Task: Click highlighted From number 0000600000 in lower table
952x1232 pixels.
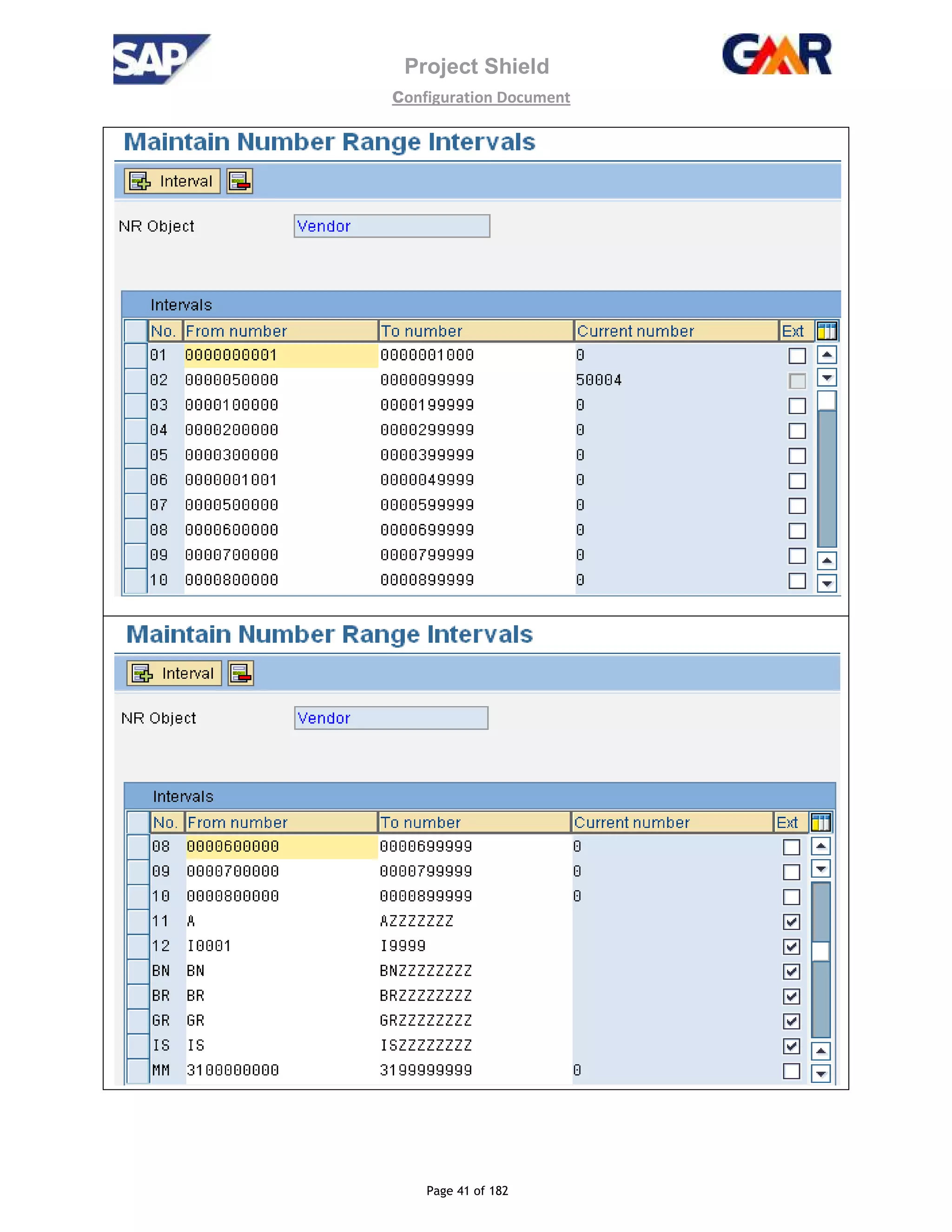Action: [281, 847]
